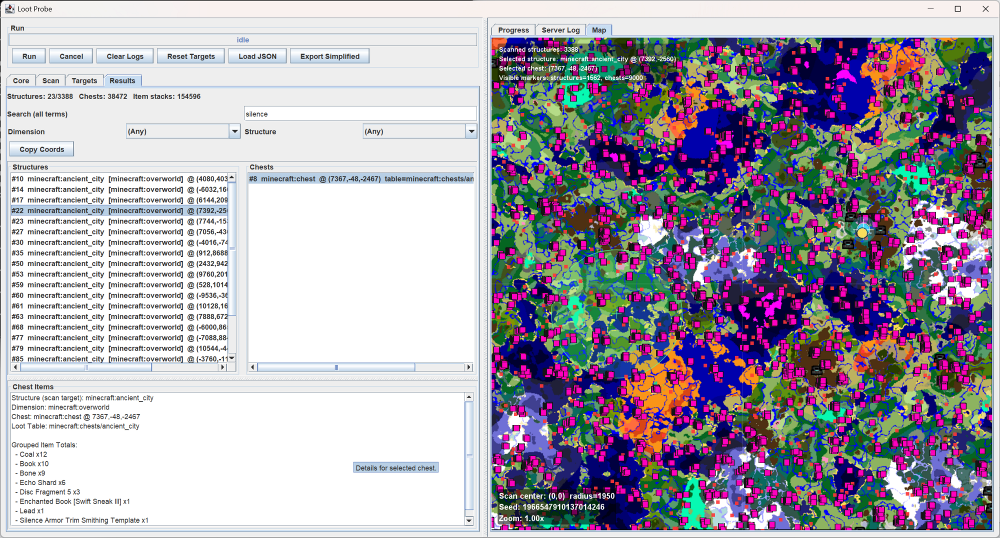
Task: Click the Structures list scroll-left arrow
Action: point(13,367)
